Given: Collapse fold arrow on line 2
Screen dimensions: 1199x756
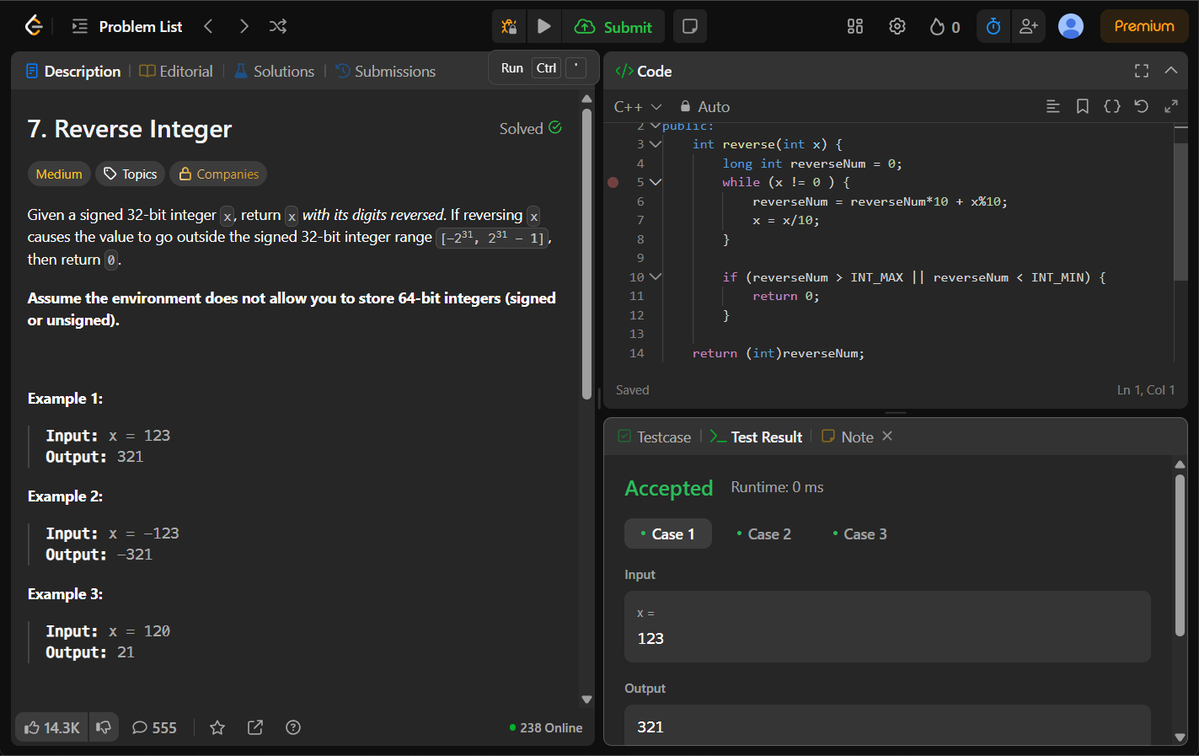Looking at the screenshot, I should [x=655, y=125].
